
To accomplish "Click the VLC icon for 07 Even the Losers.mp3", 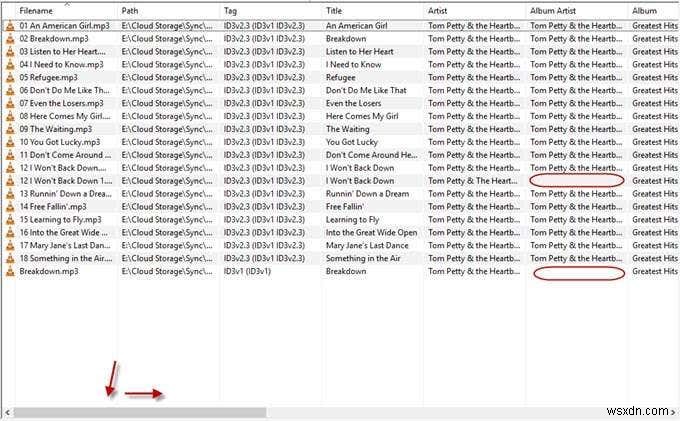I will (x=10, y=104).
